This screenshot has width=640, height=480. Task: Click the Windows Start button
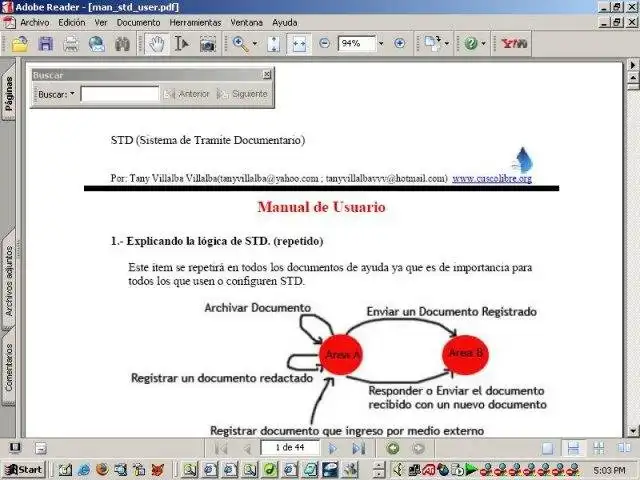23,470
